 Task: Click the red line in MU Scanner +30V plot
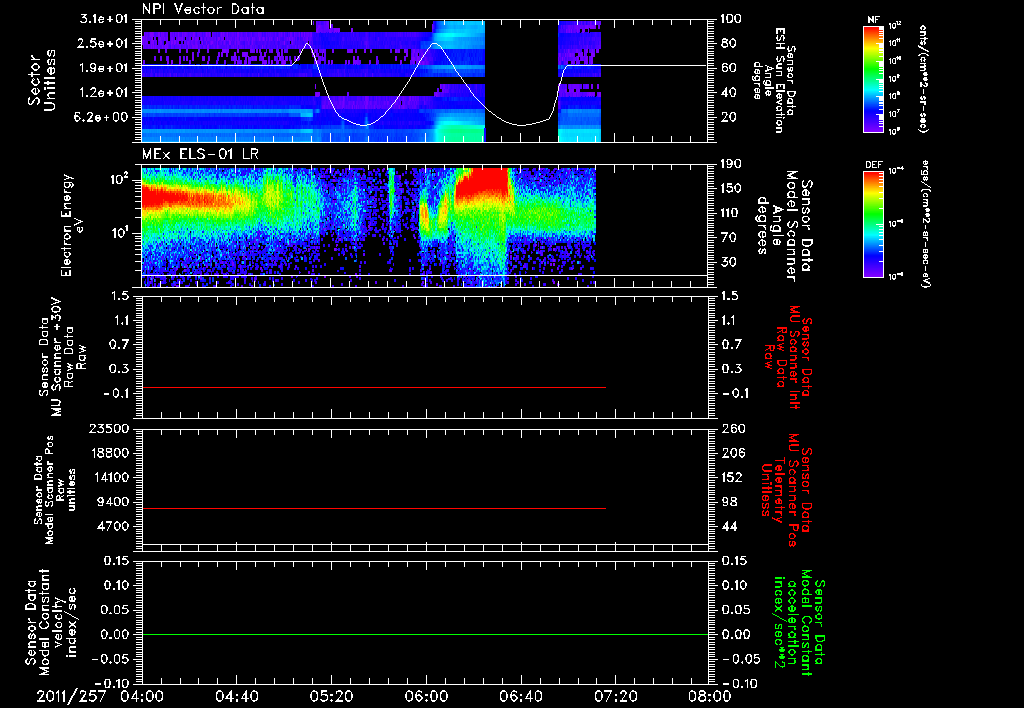374,387
